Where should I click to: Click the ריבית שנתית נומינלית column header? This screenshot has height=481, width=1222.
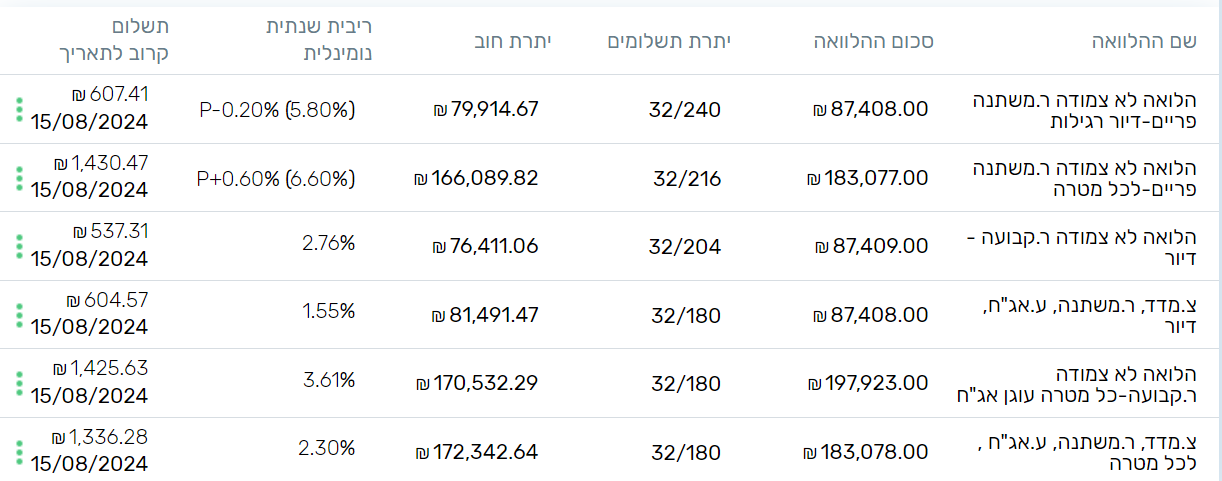pos(322,41)
